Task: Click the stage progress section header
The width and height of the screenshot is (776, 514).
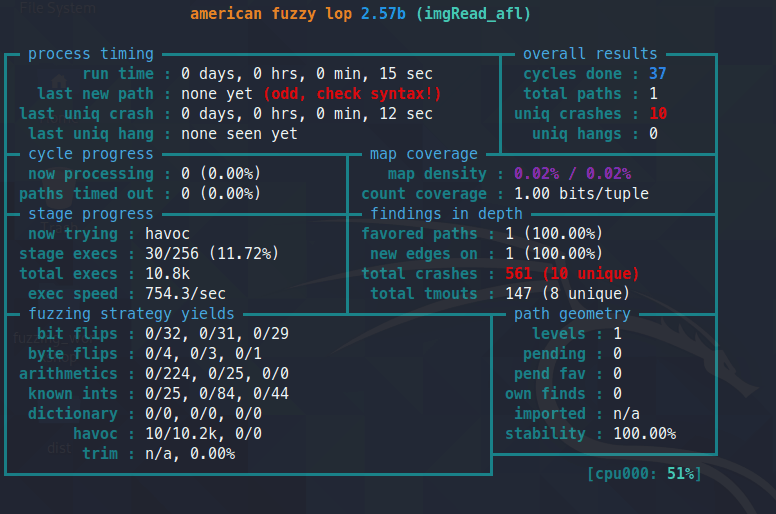Action: (x=90, y=214)
